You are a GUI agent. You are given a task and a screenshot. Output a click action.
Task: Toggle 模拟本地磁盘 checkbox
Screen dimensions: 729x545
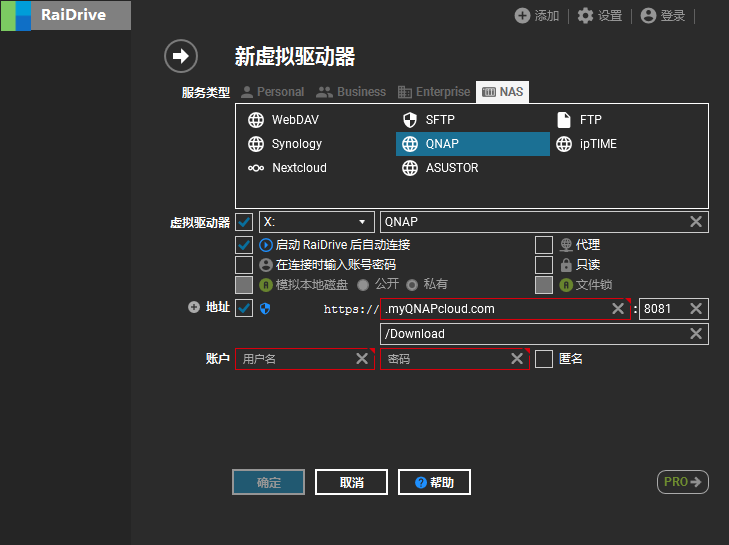[244, 285]
